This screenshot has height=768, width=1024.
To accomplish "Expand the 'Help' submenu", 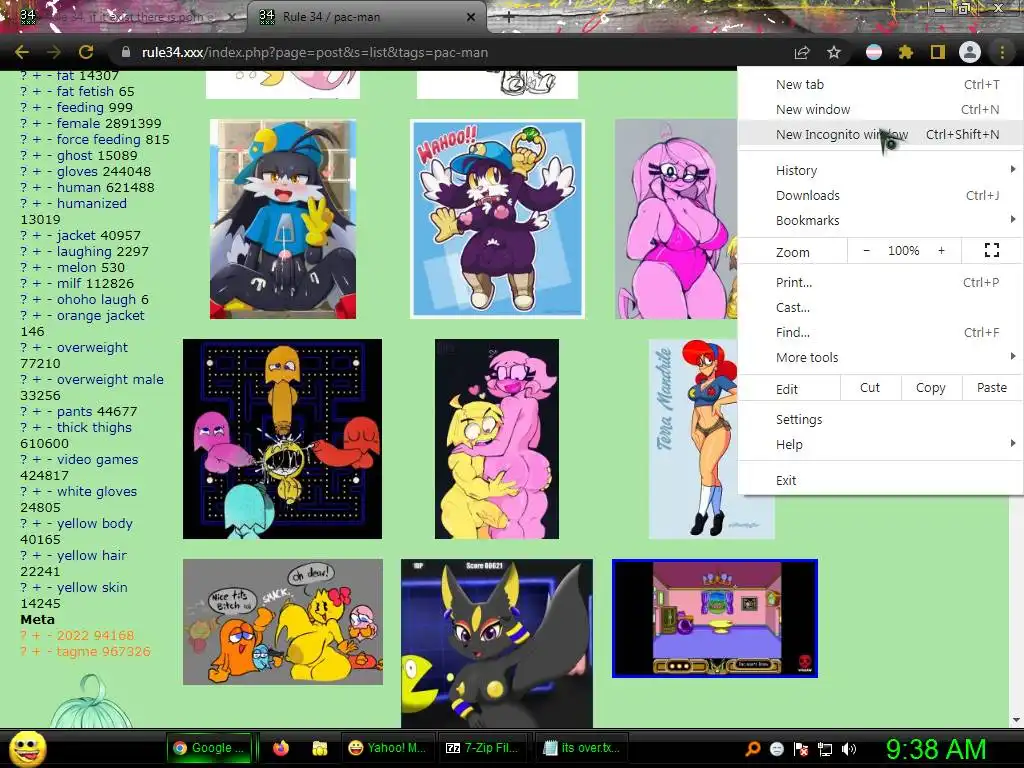I will (x=880, y=444).
